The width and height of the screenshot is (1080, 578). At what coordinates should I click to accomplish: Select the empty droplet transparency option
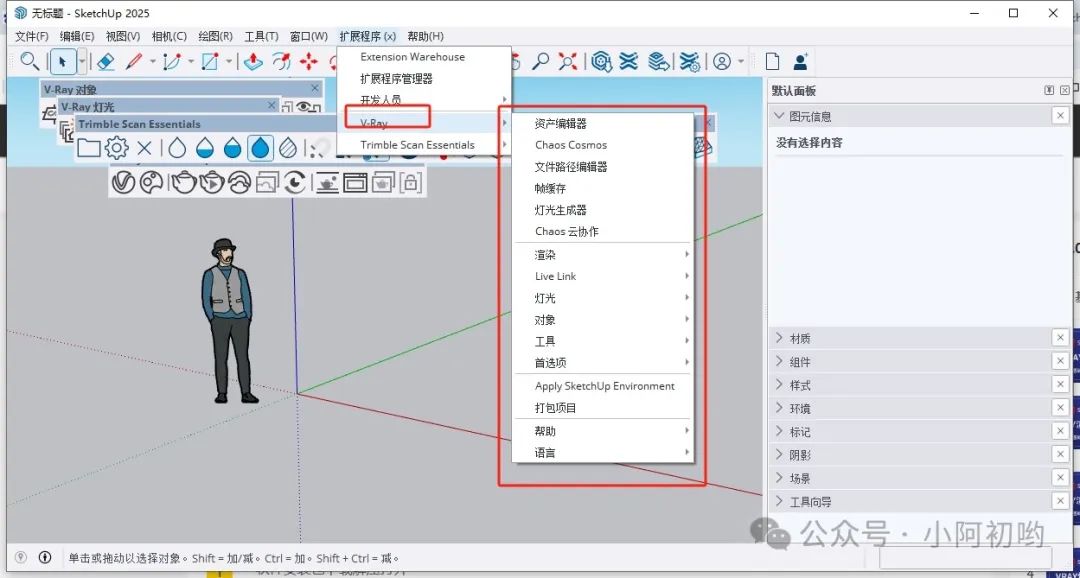click(x=177, y=147)
